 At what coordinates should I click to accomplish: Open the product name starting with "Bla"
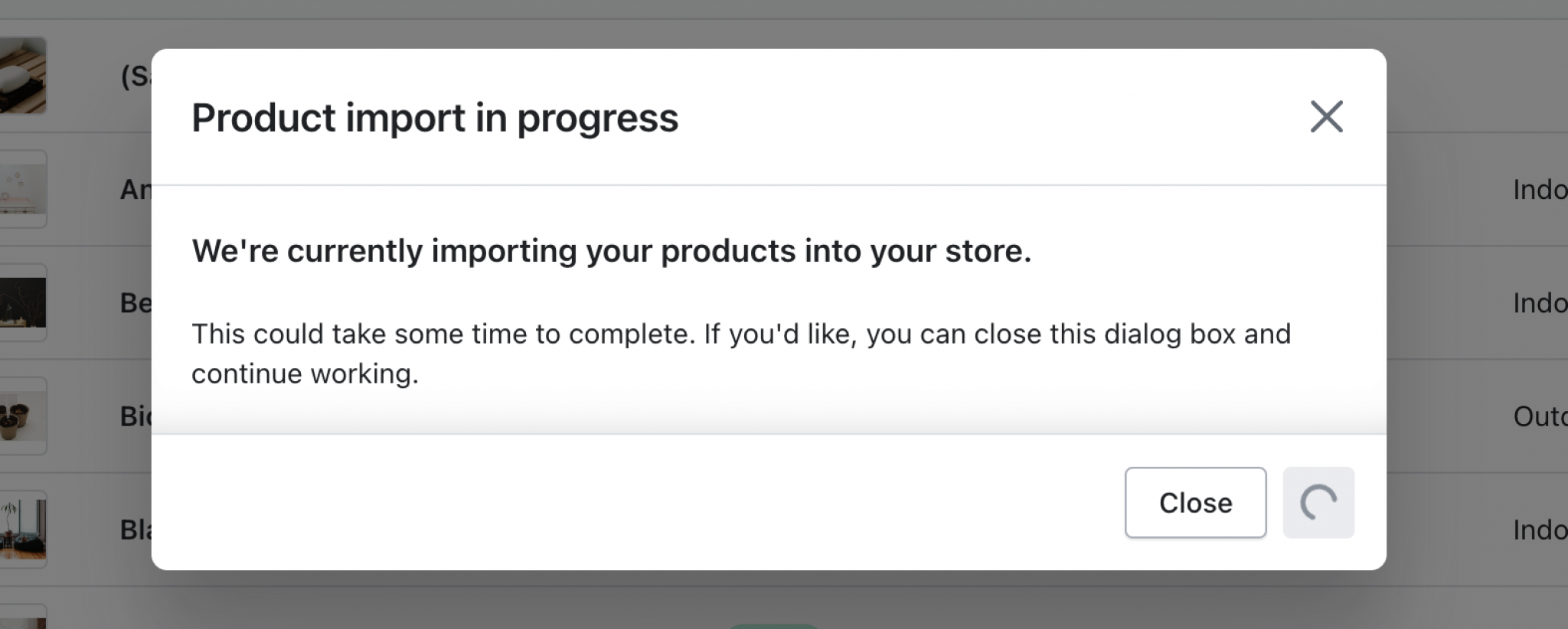coord(136,530)
